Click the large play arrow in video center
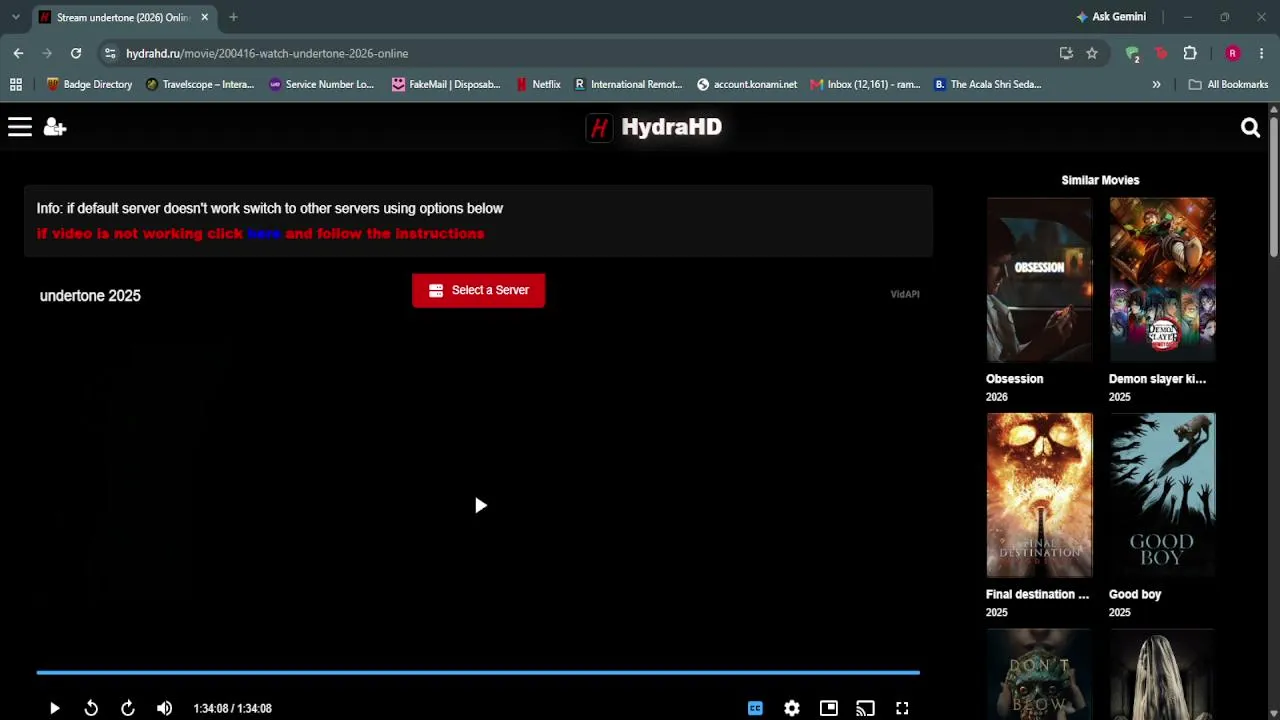 click(x=480, y=505)
